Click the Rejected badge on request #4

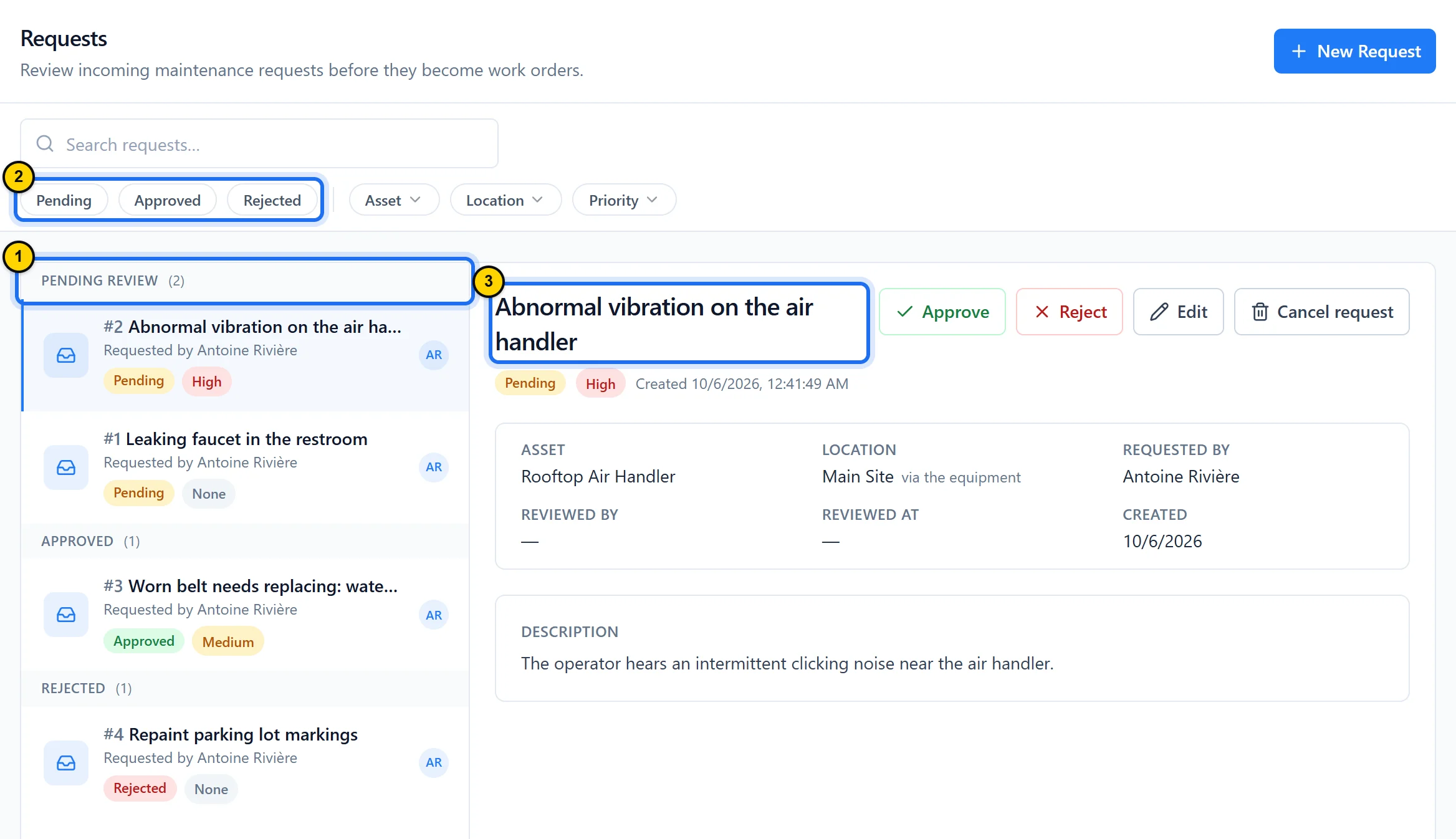[x=140, y=789]
